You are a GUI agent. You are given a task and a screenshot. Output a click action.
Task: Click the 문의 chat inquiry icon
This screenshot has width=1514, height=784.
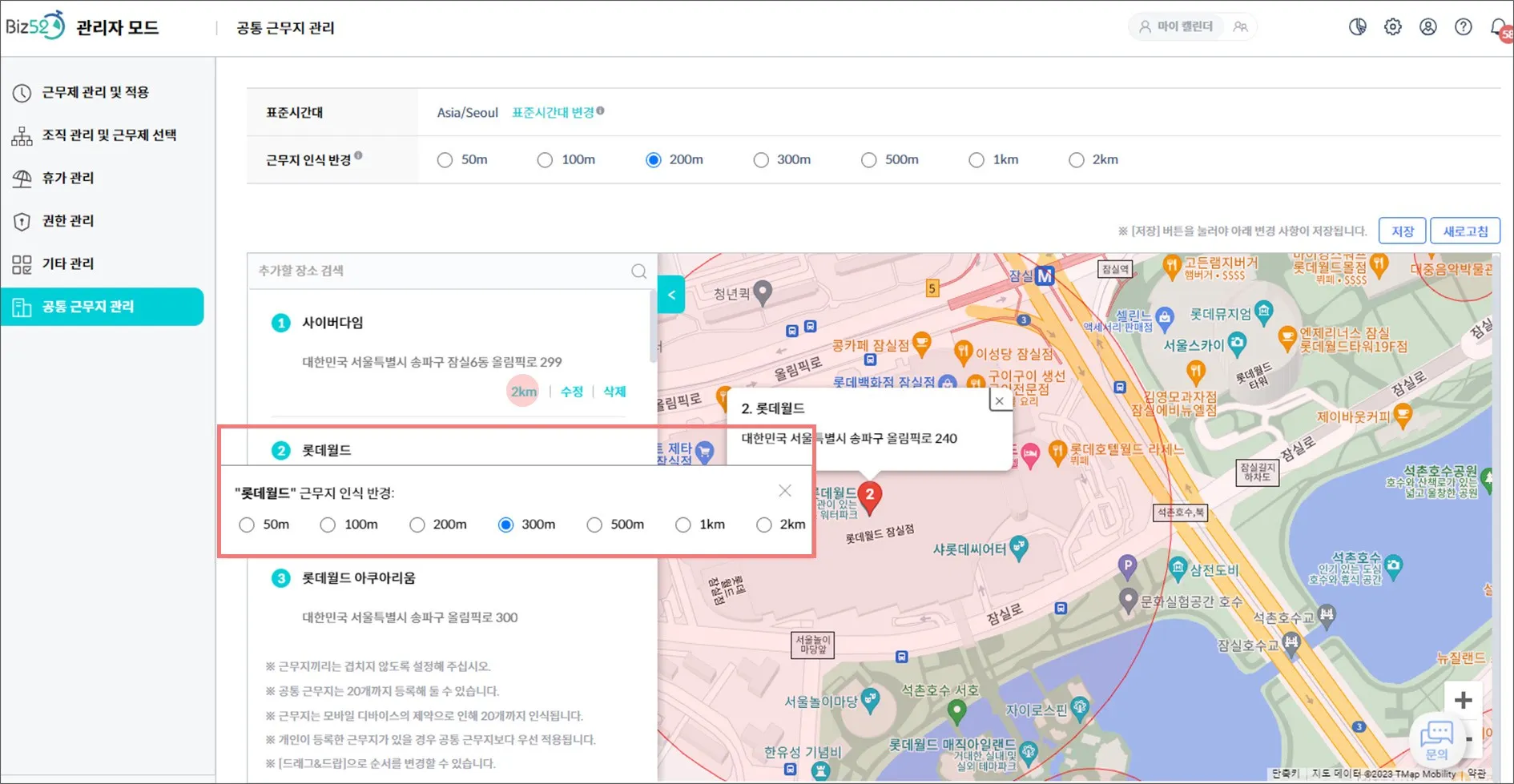click(1436, 738)
